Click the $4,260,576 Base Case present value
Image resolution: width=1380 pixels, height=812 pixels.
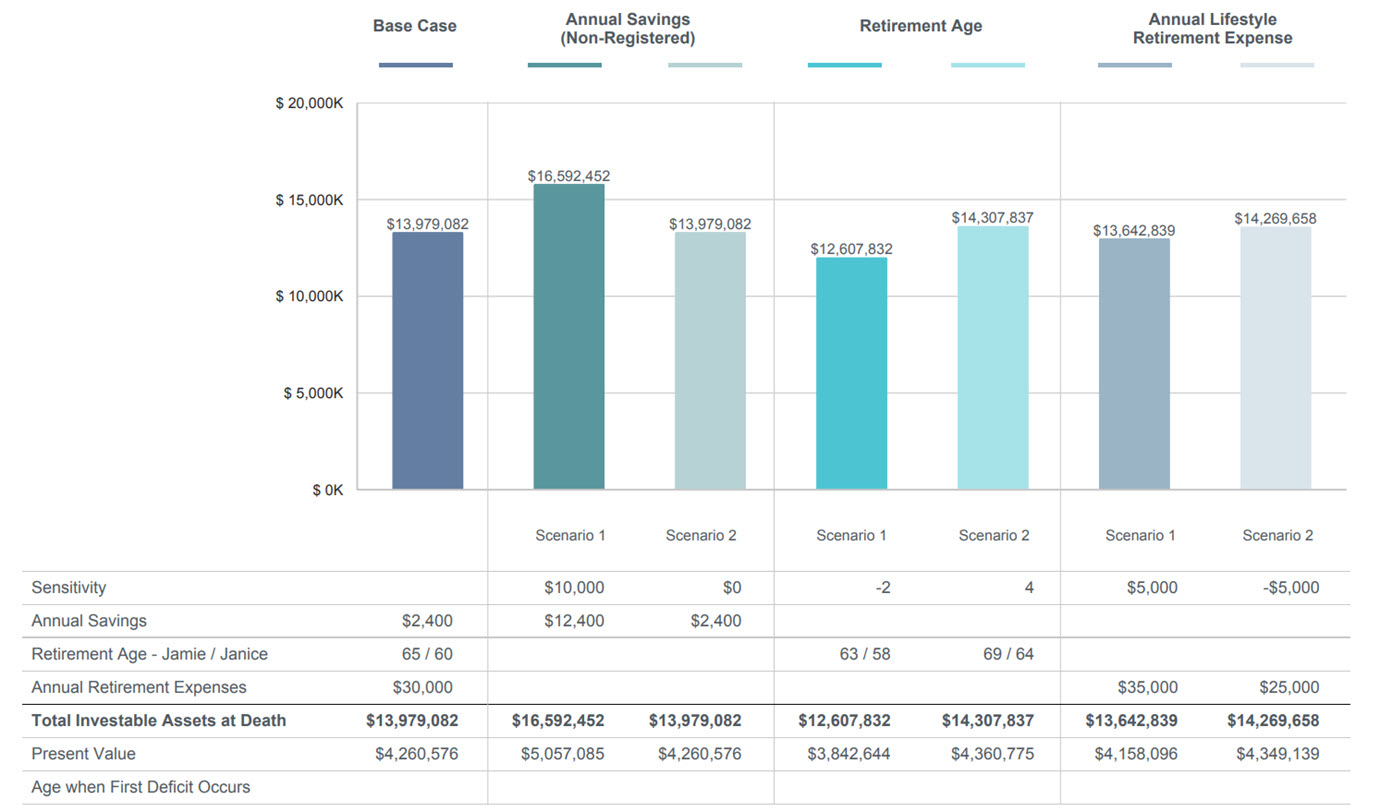pyautogui.click(x=417, y=754)
